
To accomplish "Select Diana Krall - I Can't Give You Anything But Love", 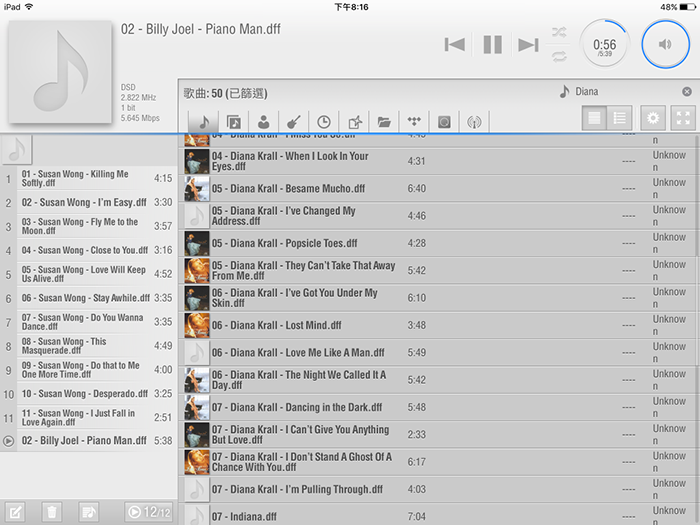I will [438, 435].
